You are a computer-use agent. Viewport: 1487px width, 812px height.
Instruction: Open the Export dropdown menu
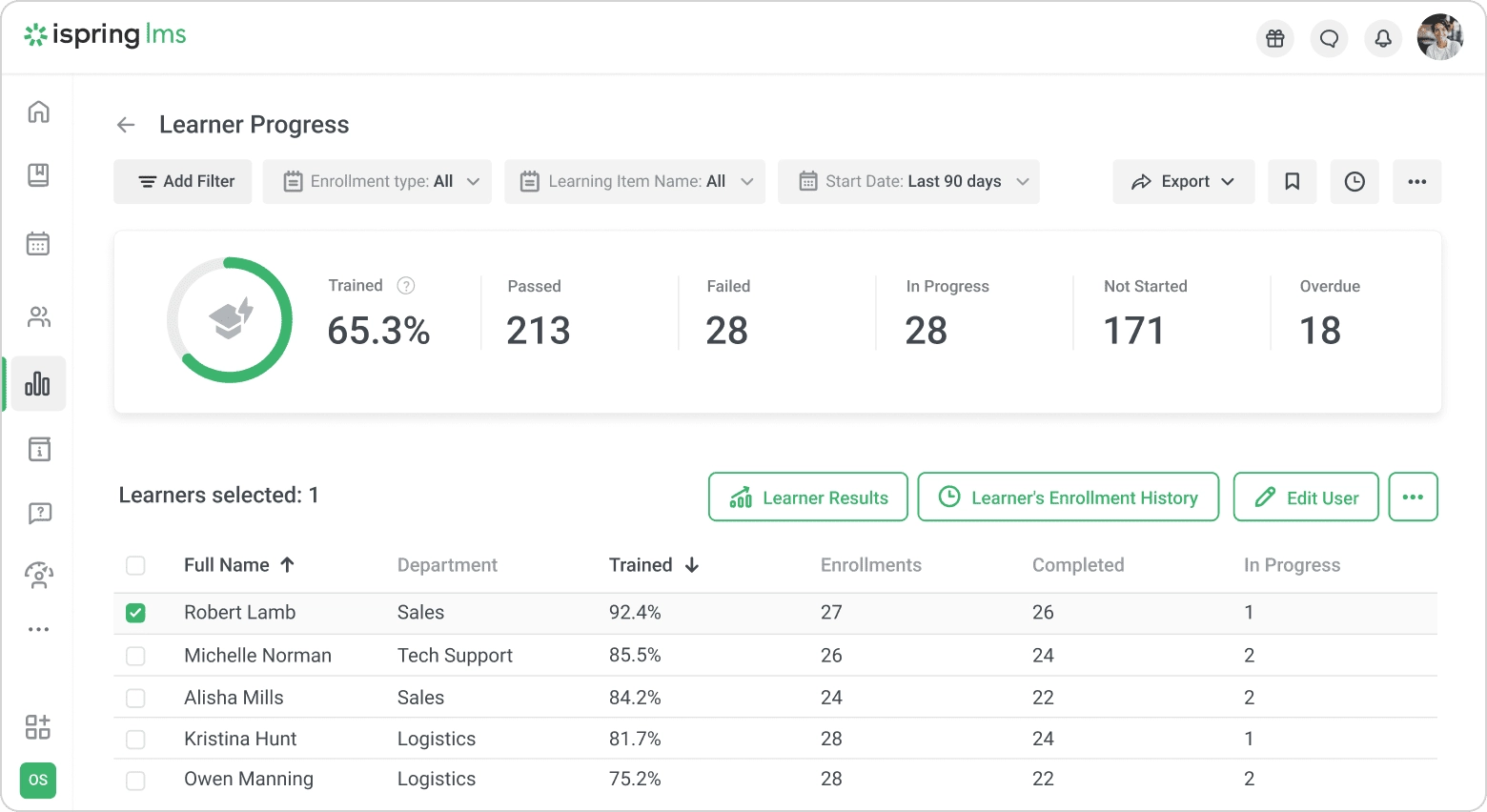pos(1183,182)
